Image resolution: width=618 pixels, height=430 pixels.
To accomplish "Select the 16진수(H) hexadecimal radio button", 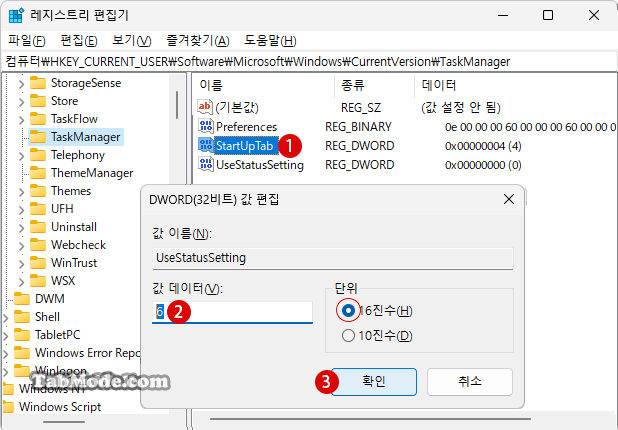I will pos(348,311).
